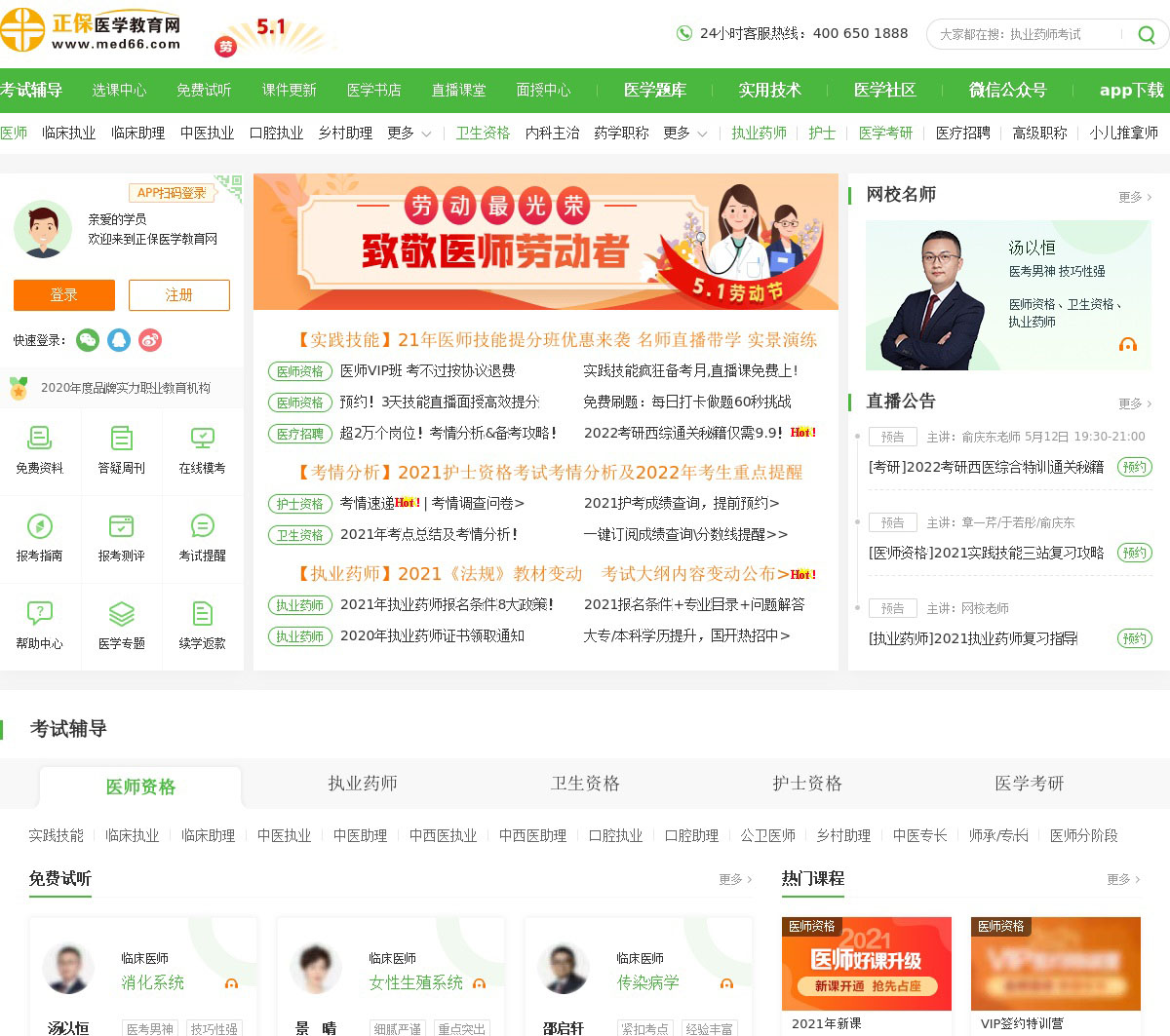
Task: Open 更多 link in 网校名师 section
Action: pos(1135,197)
